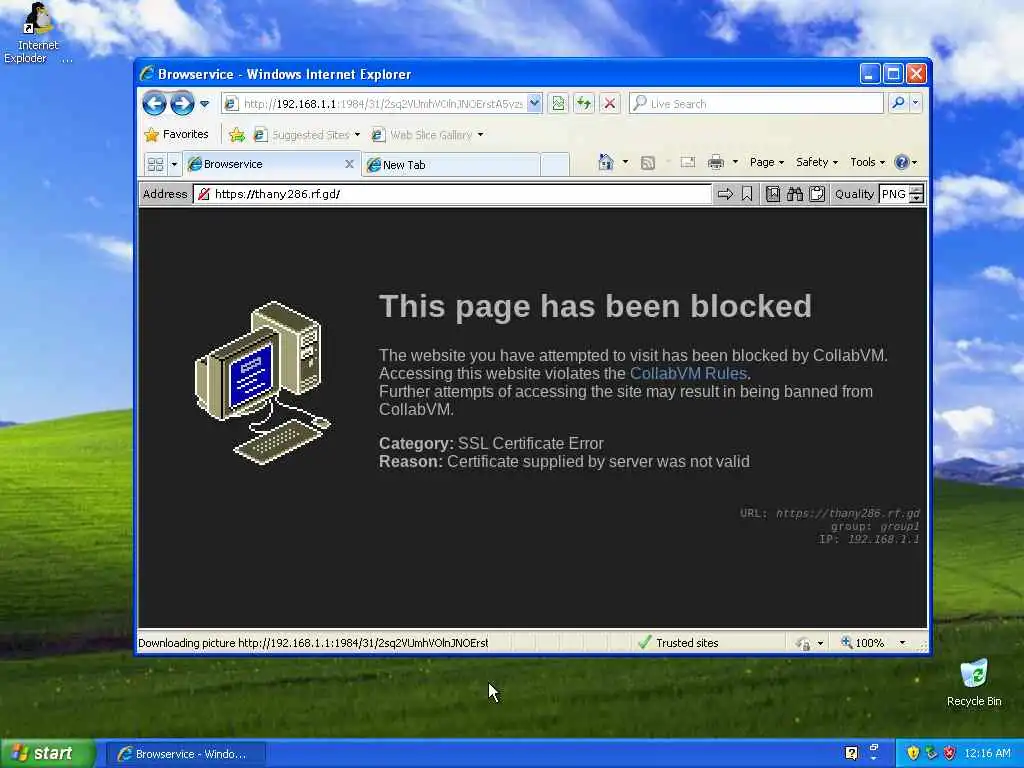Open the Start menu

(47, 754)
